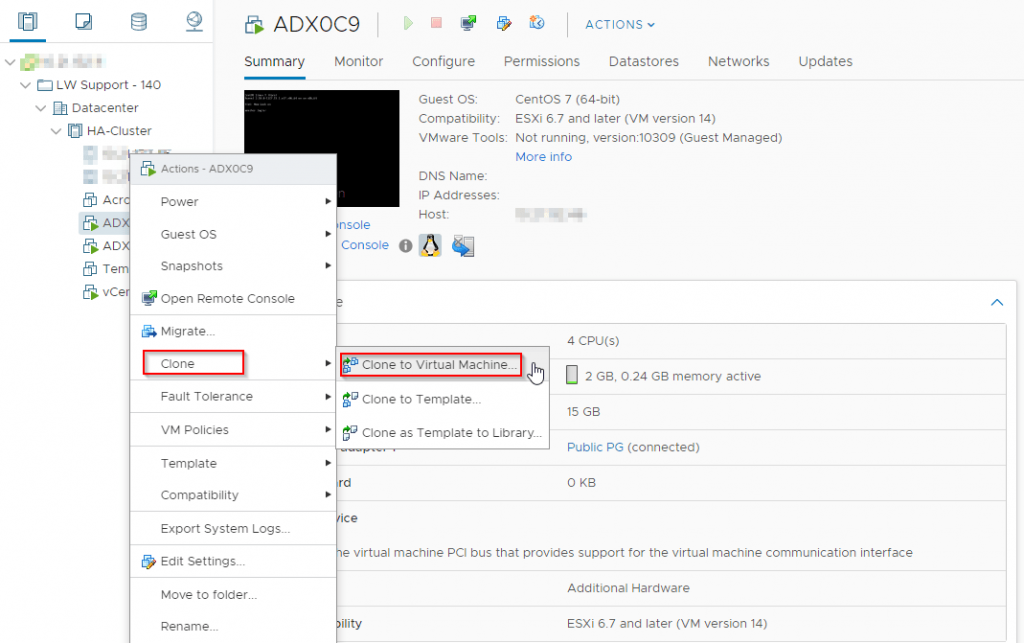Open the ACTIONS dropdown

618,24
